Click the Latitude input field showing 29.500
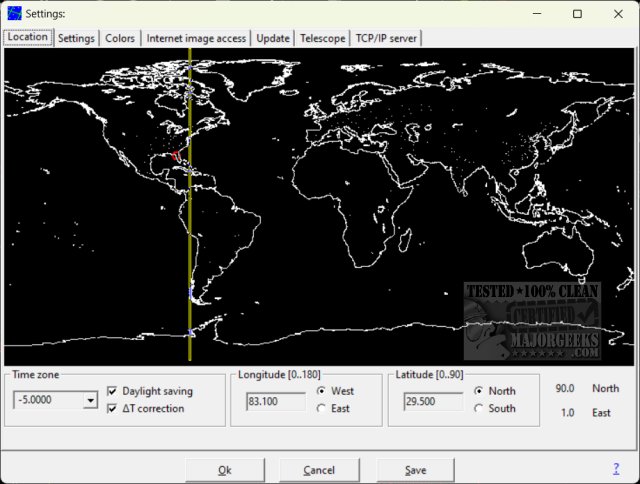This screenshot has height=484, width=640. (433, 402)
